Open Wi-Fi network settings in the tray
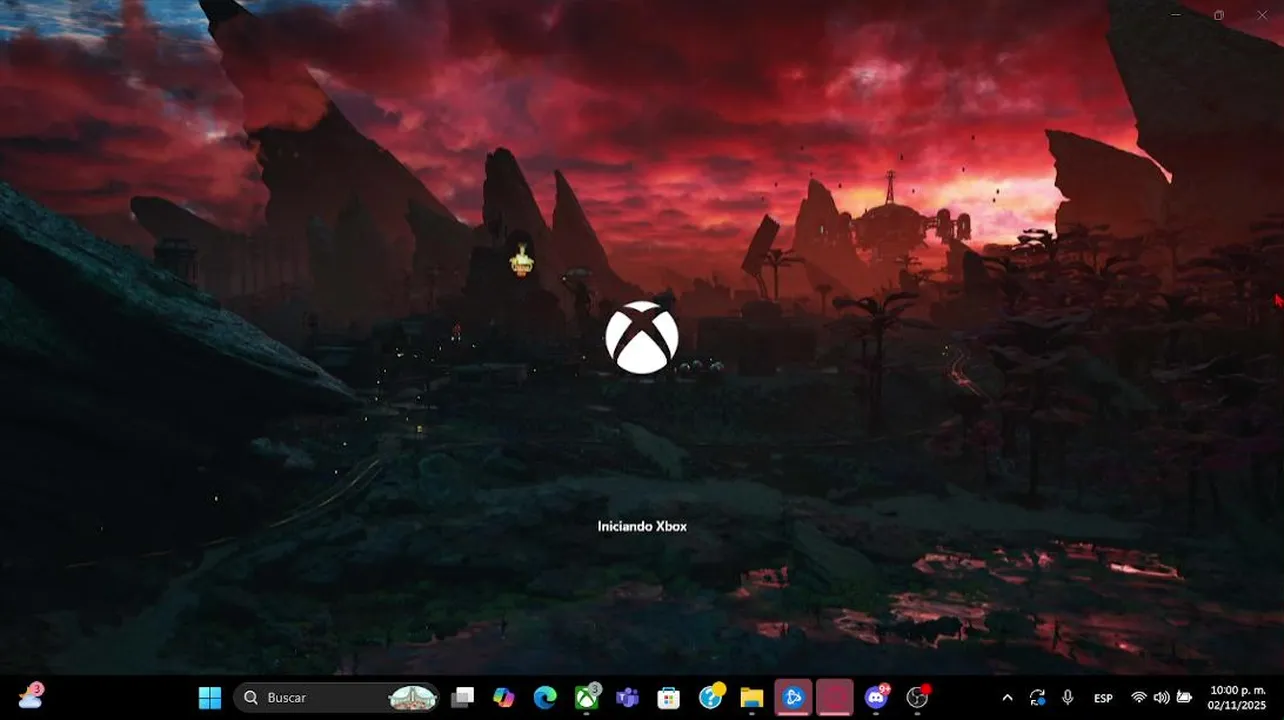The image size is (1284, 720). pyautogui.click(x=1138, y=697)
